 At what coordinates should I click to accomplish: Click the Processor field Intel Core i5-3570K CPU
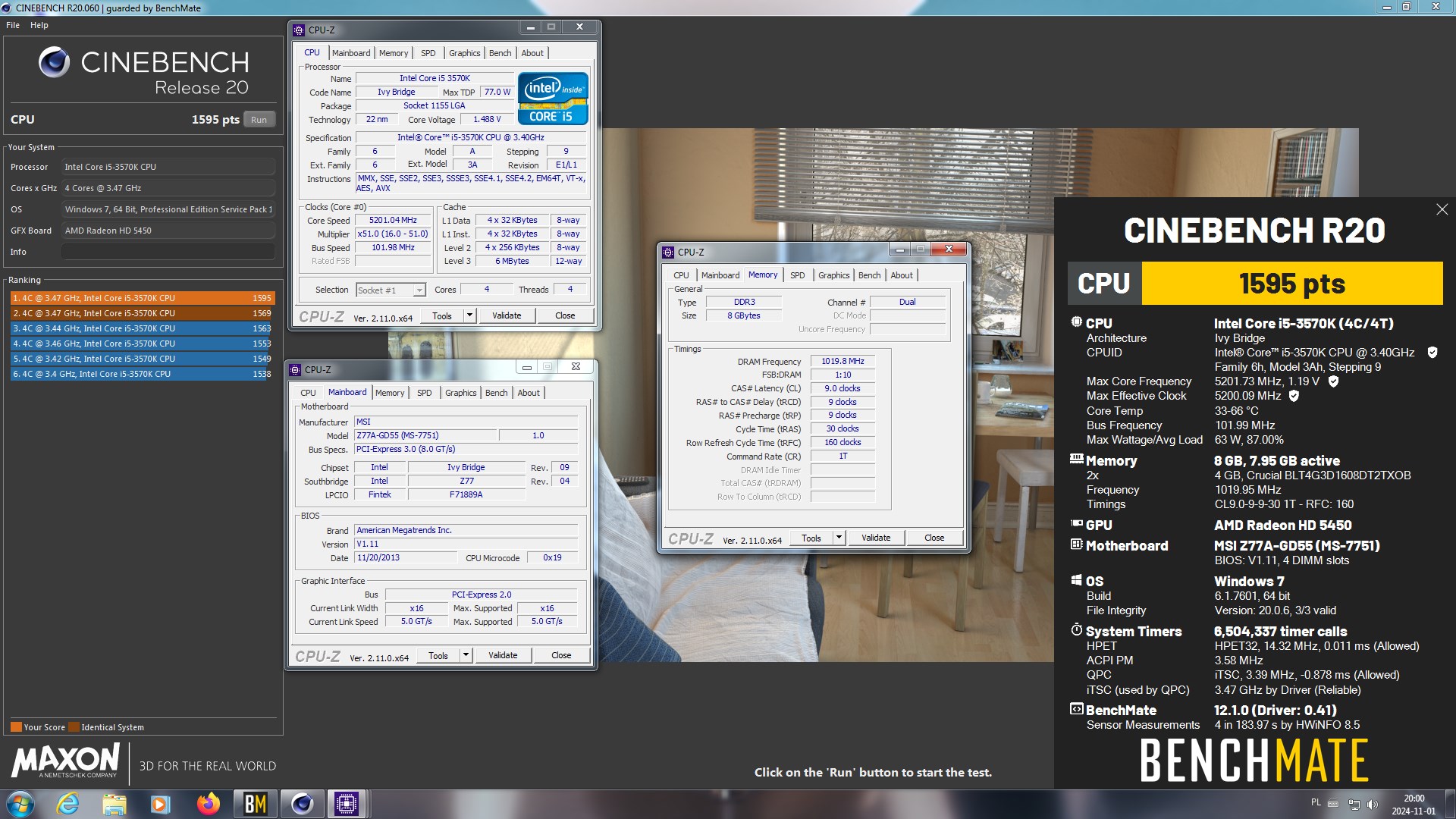coord(168,167)
